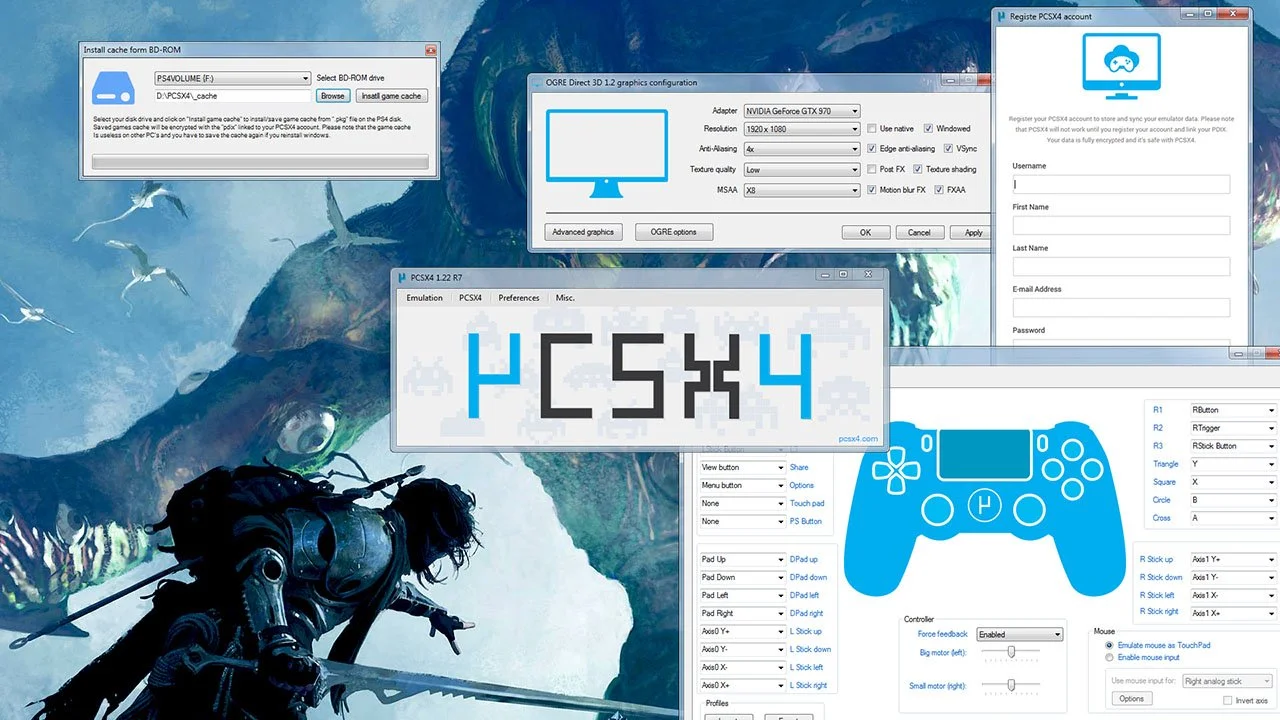1280x720 pixels.
Task: Open the Emulation menu
Action: (x=424, y=298)
